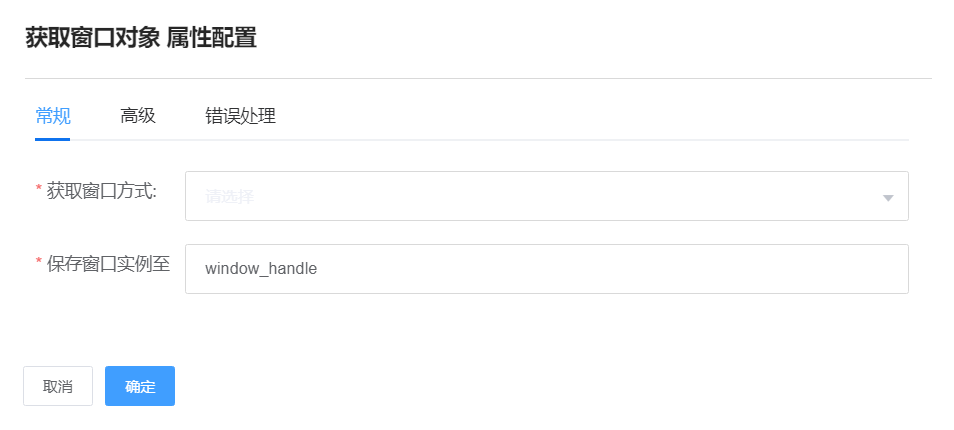
Task: Confirm with the blue 确定 button
Action: (x=140, y=386)
